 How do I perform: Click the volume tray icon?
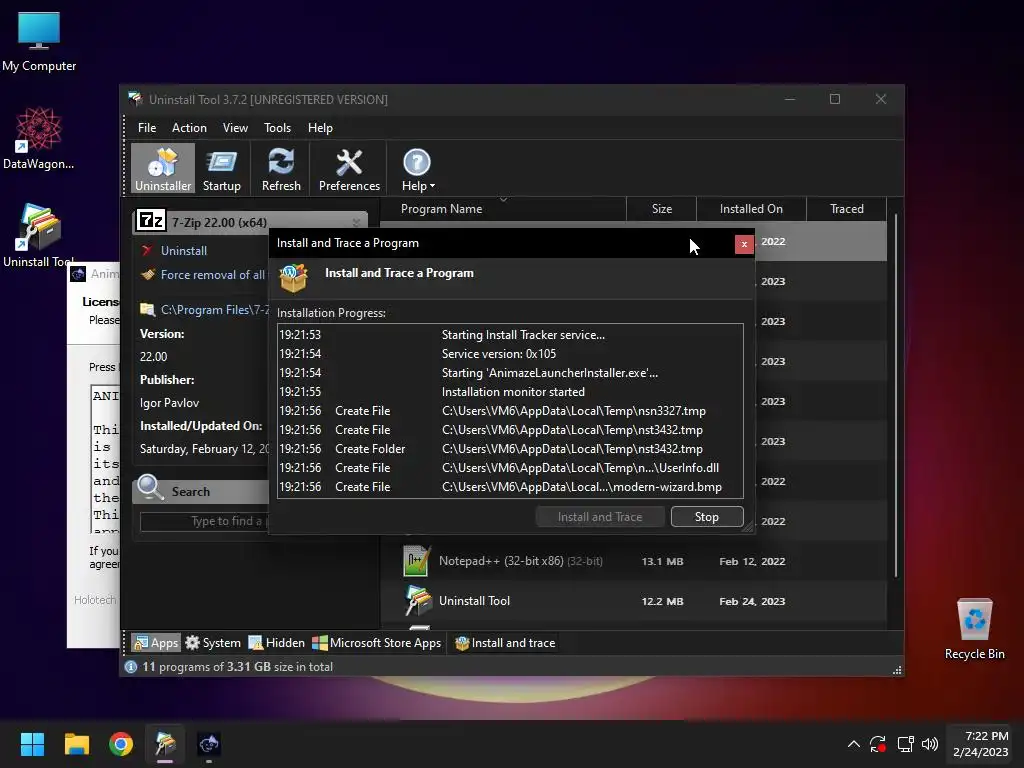tap(930, 744)
